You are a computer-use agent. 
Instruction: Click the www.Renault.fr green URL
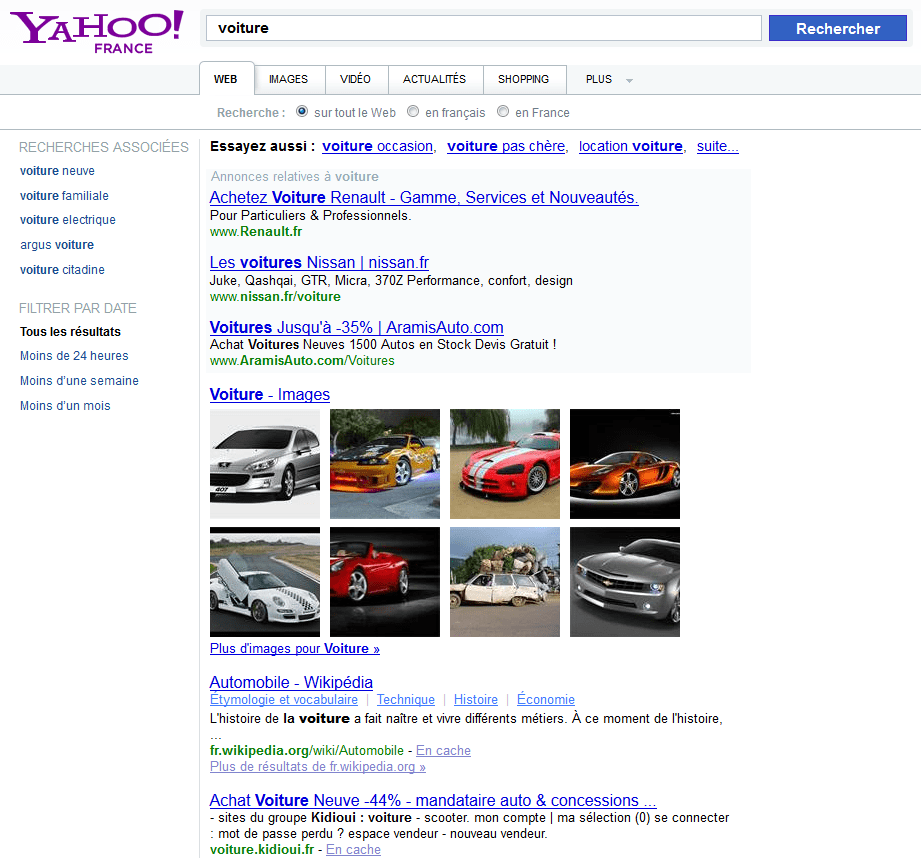click(x=256, y=231)
